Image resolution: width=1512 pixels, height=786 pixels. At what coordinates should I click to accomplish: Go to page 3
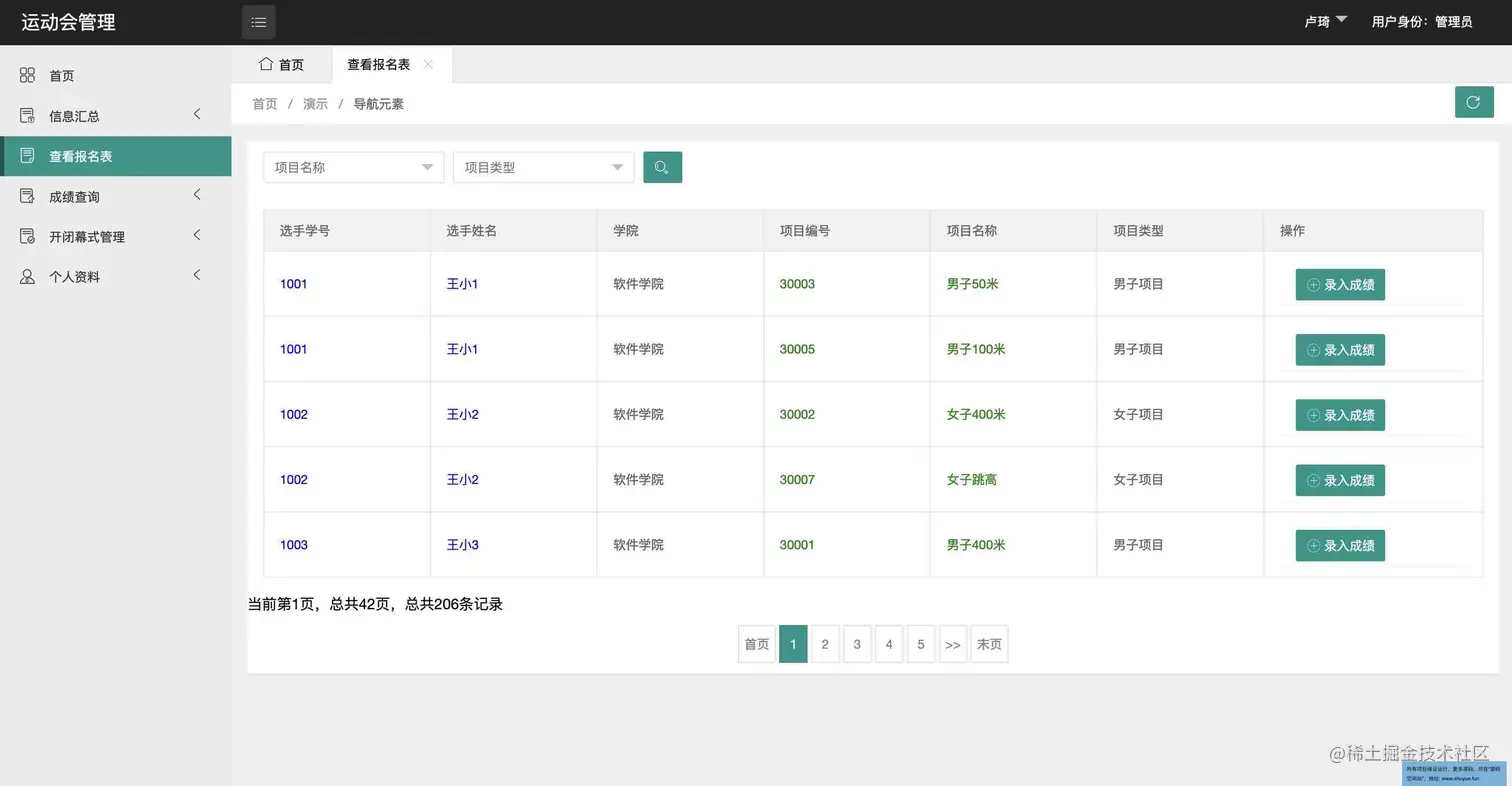(857, 644)
